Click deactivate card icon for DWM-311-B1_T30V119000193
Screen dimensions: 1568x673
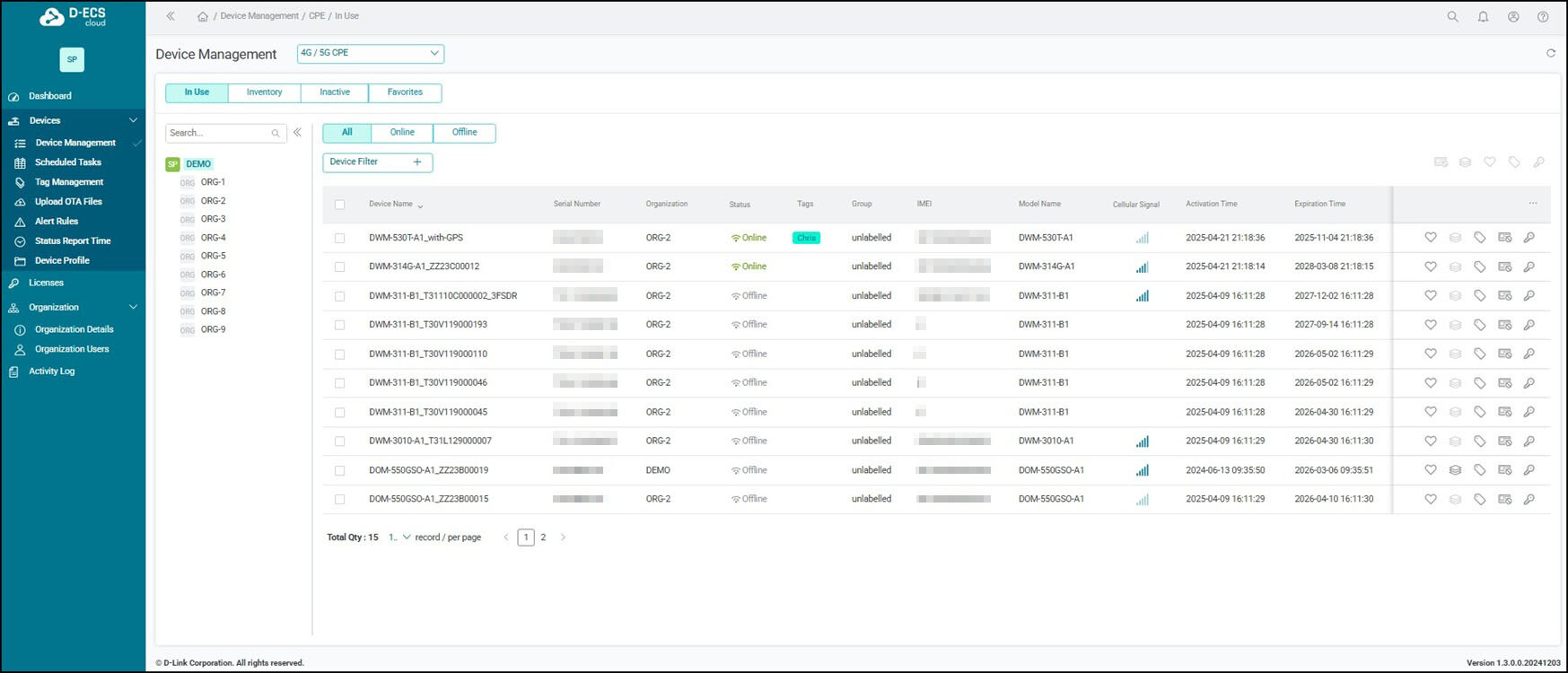pos(1505,325)
